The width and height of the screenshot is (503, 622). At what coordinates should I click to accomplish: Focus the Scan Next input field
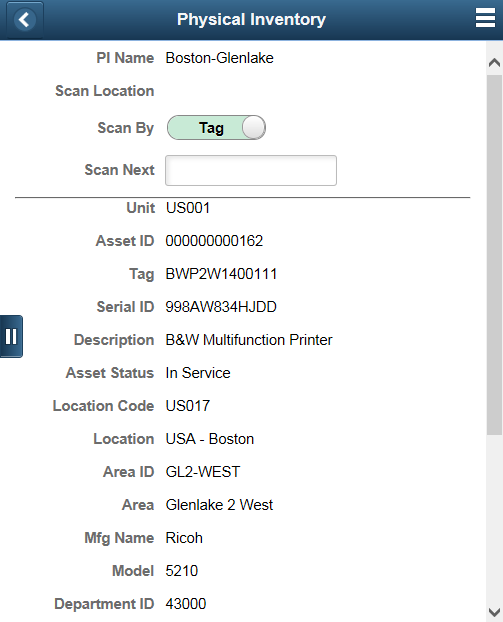[x=251, y=171]
